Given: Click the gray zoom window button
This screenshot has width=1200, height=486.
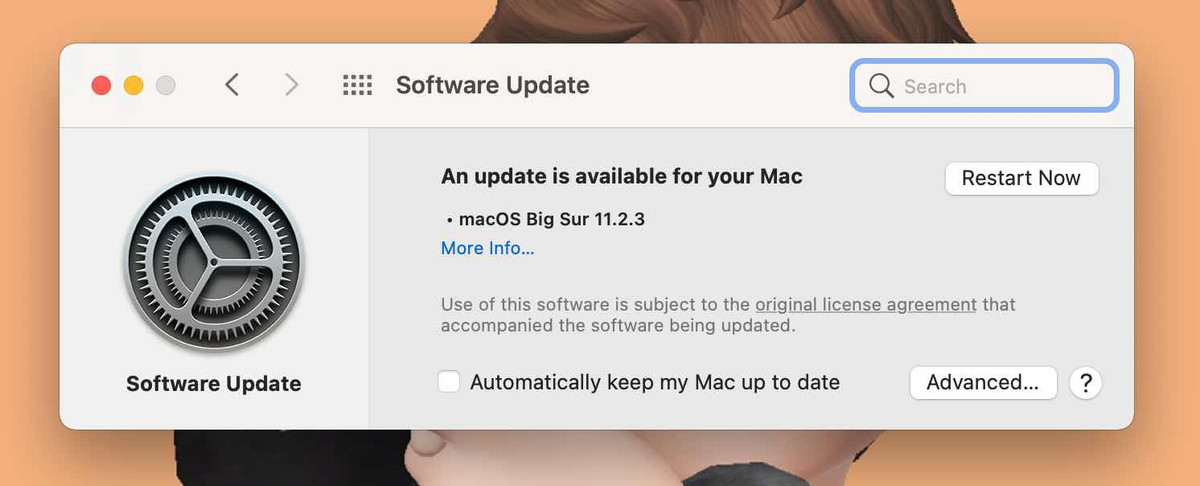Looking at the screenshot, I should point(165,86).
